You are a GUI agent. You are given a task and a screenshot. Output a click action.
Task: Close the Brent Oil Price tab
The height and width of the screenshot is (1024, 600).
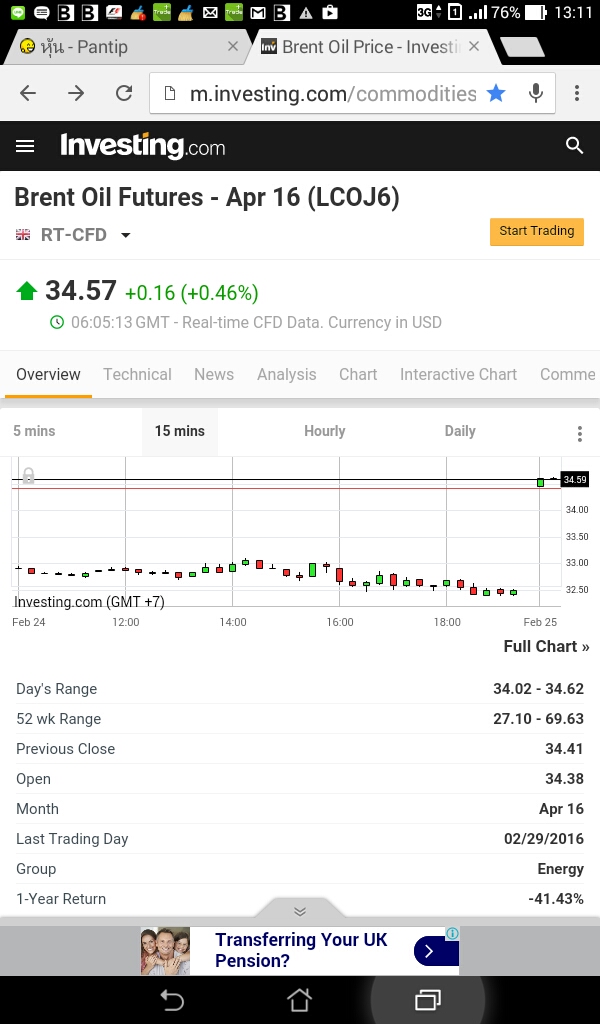tap(474, 46)
